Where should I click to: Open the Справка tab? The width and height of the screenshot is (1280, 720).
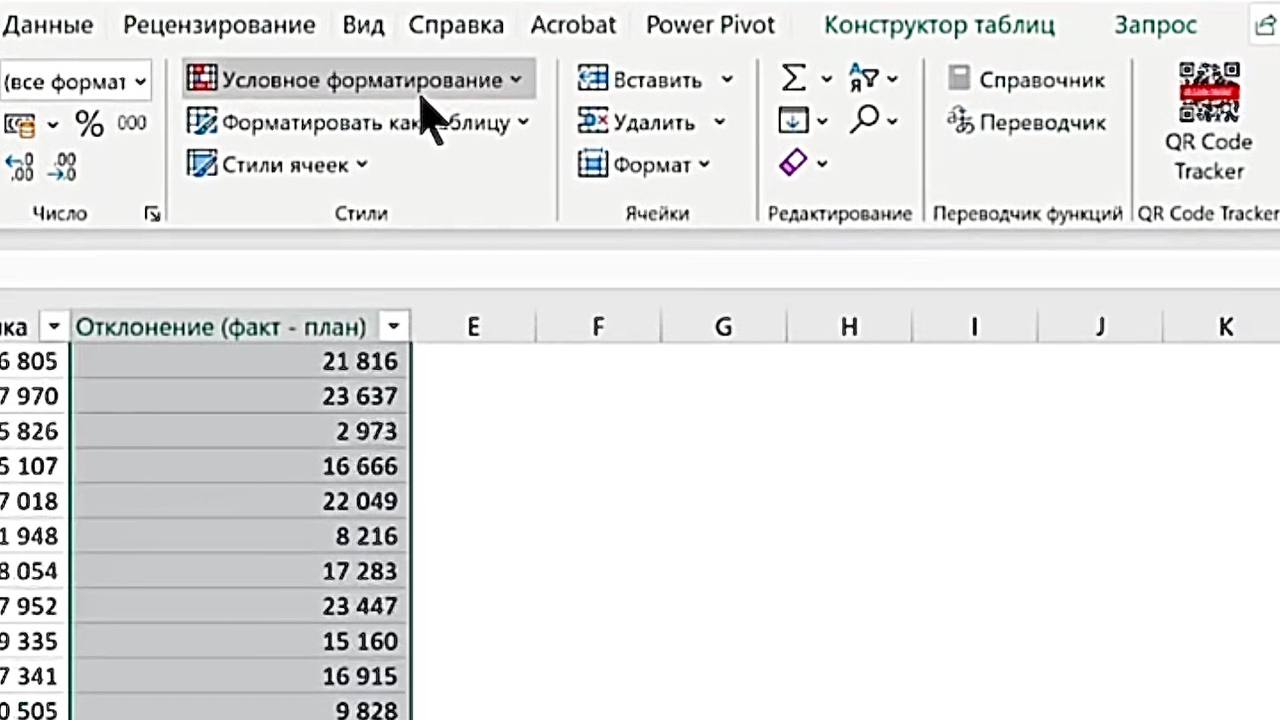point(456,25)
